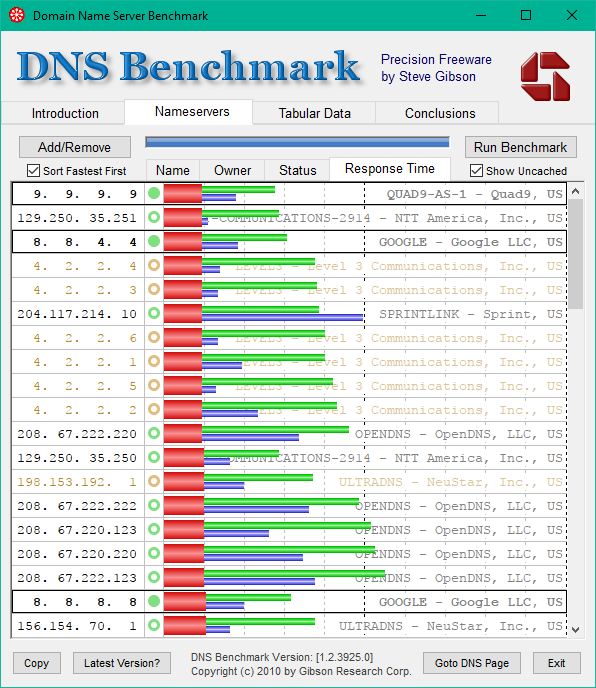The height and width of the screenshot is (688, 596).
Task: Click status circle for 208.67.220.220 row
Action: [x=154, y=553]
